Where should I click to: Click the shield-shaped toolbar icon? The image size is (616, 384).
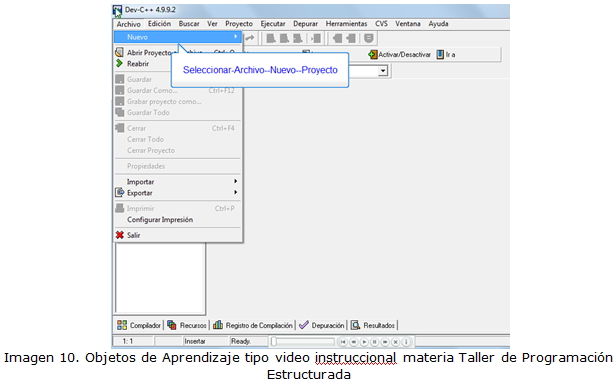click(x=368, y=38)
